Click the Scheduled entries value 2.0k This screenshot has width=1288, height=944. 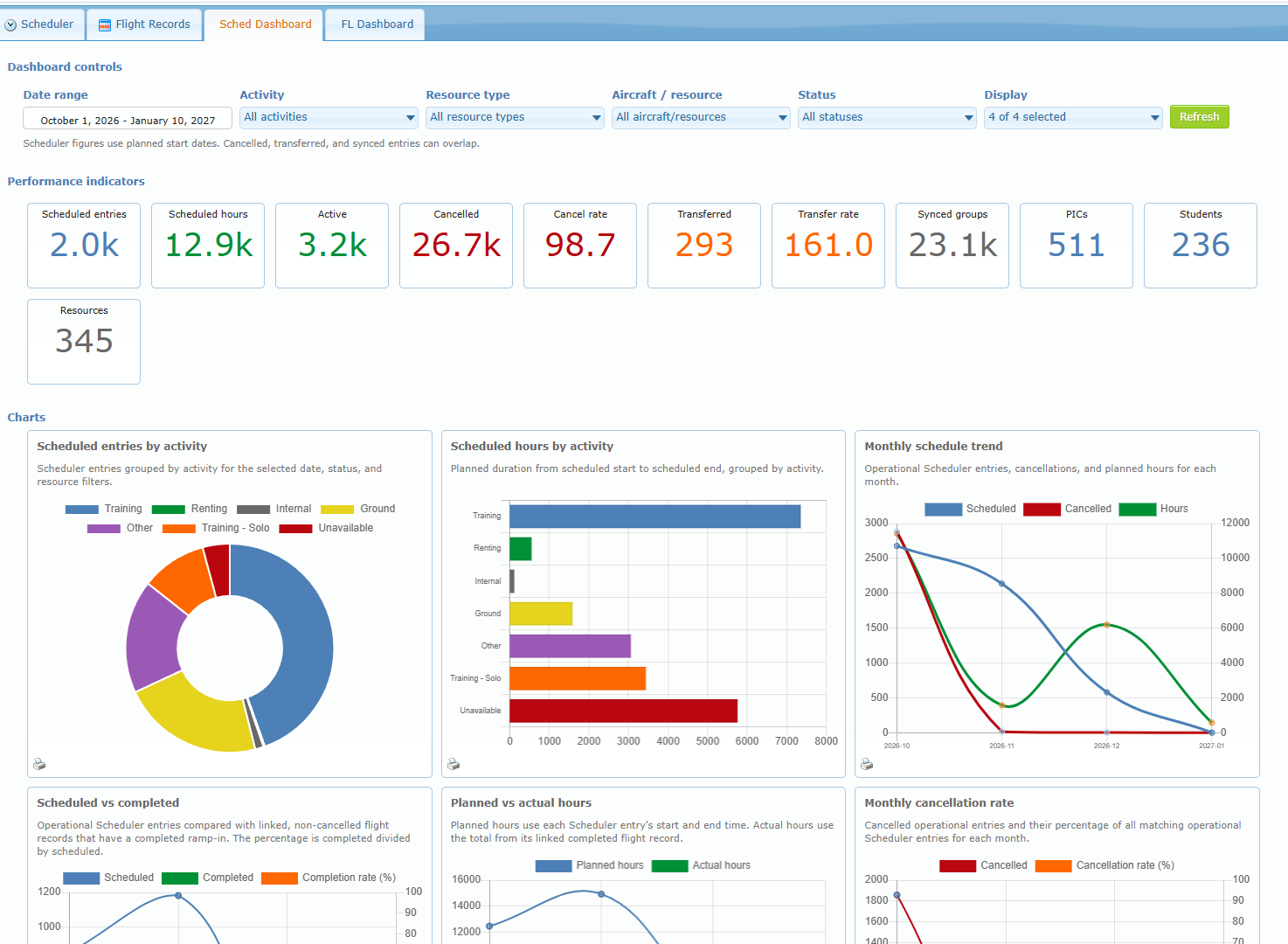click(x=84, y=246)
